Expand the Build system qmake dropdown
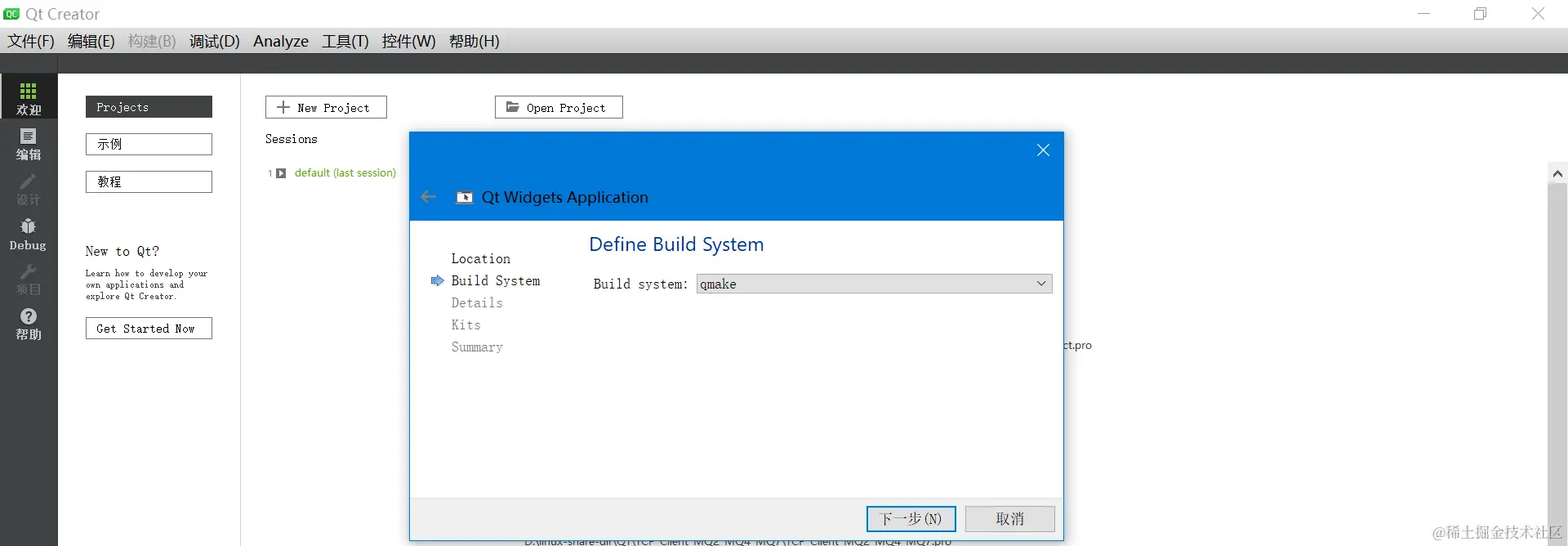 point(874,284)
